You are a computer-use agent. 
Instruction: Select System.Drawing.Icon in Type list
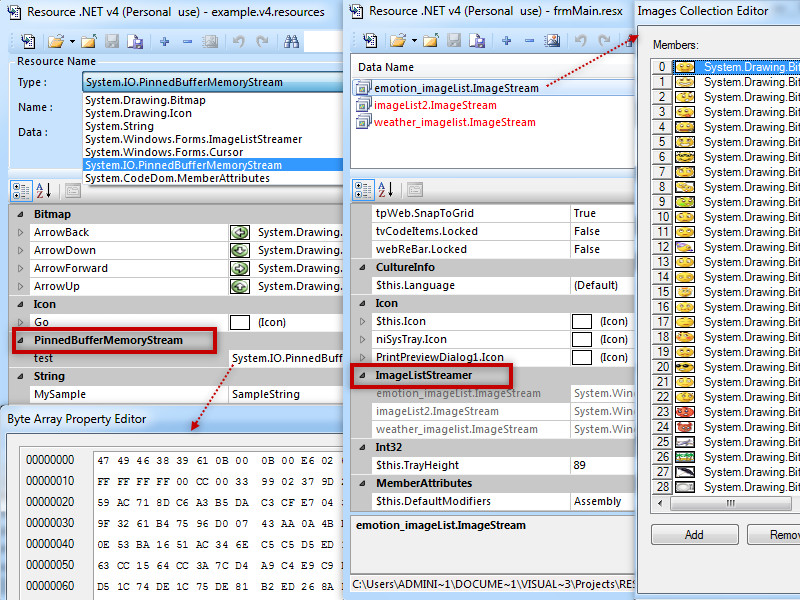click(212, 113)
